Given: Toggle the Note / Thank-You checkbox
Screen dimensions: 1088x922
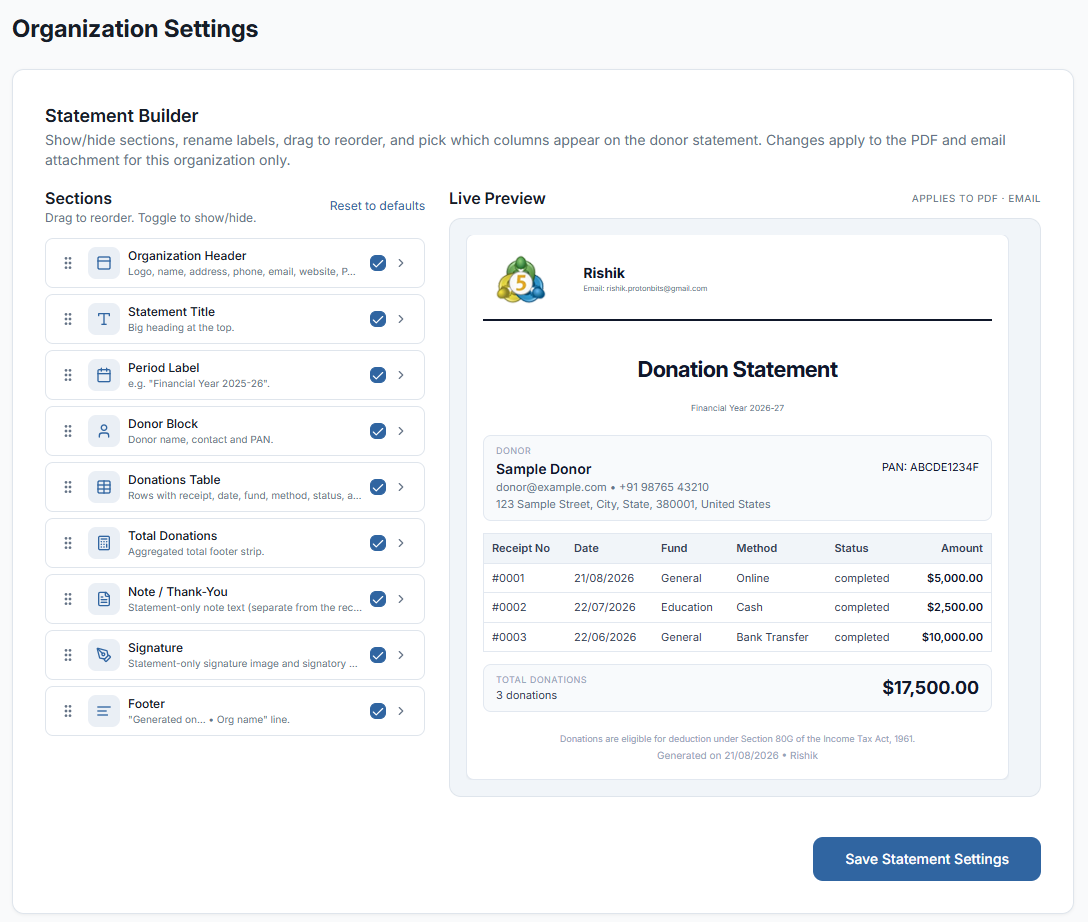Looking at the screenshot, I should click(377, 599).
